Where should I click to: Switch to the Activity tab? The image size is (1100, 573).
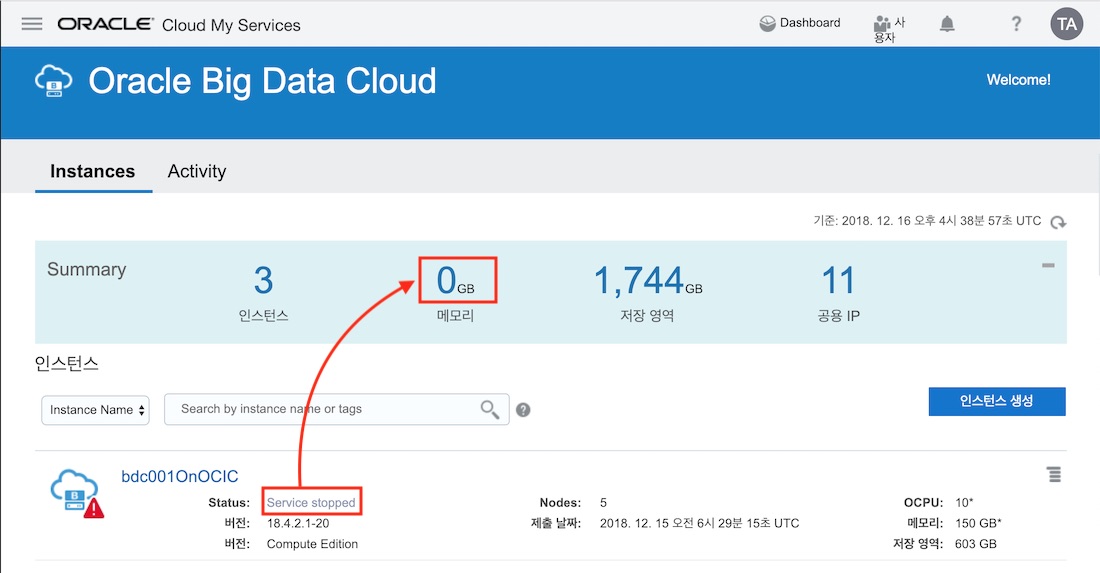196,171
